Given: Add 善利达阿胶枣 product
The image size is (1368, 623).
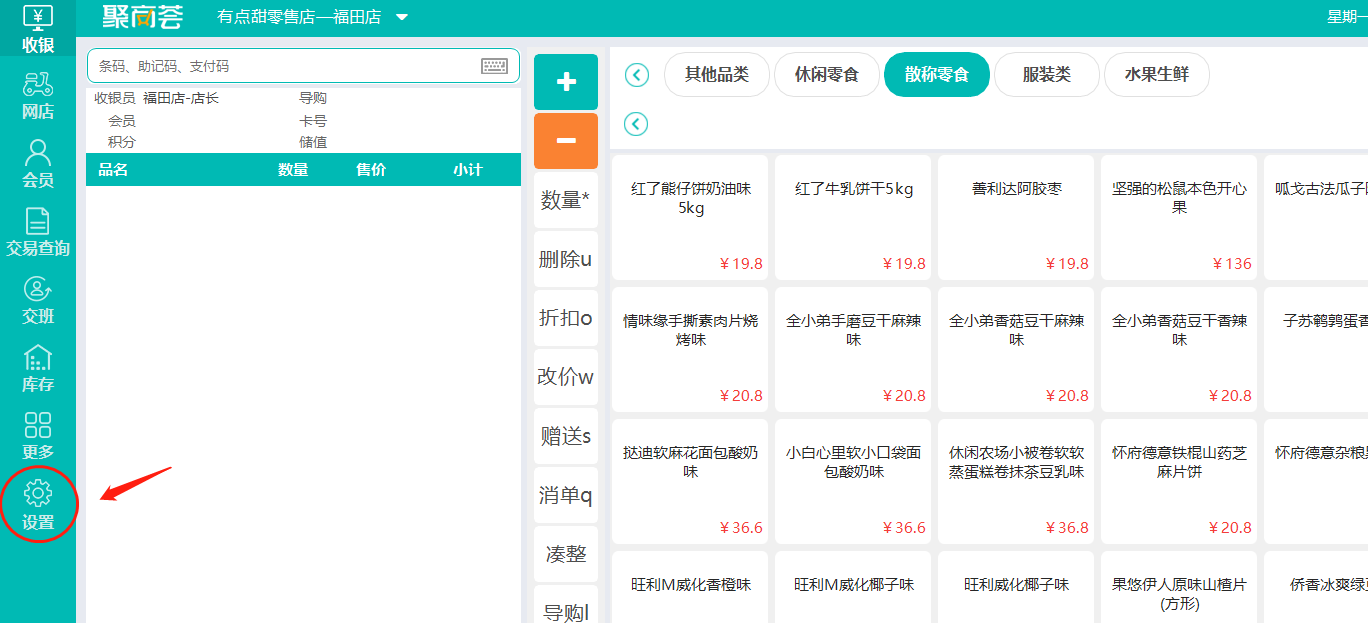Looking at the screenshot, I should pos(1016,217).
